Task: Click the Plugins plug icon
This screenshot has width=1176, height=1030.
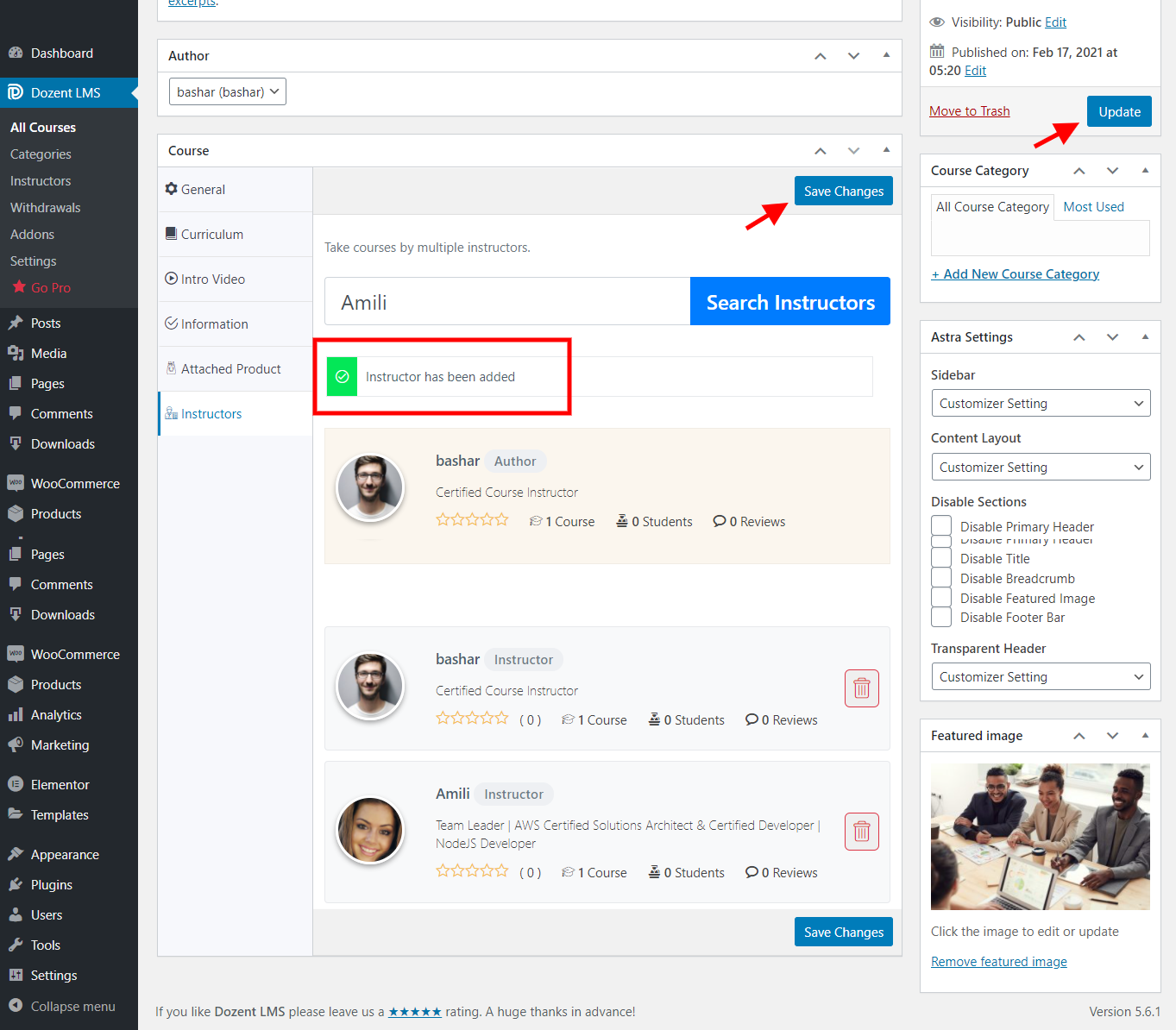Action: pos(16,885)
